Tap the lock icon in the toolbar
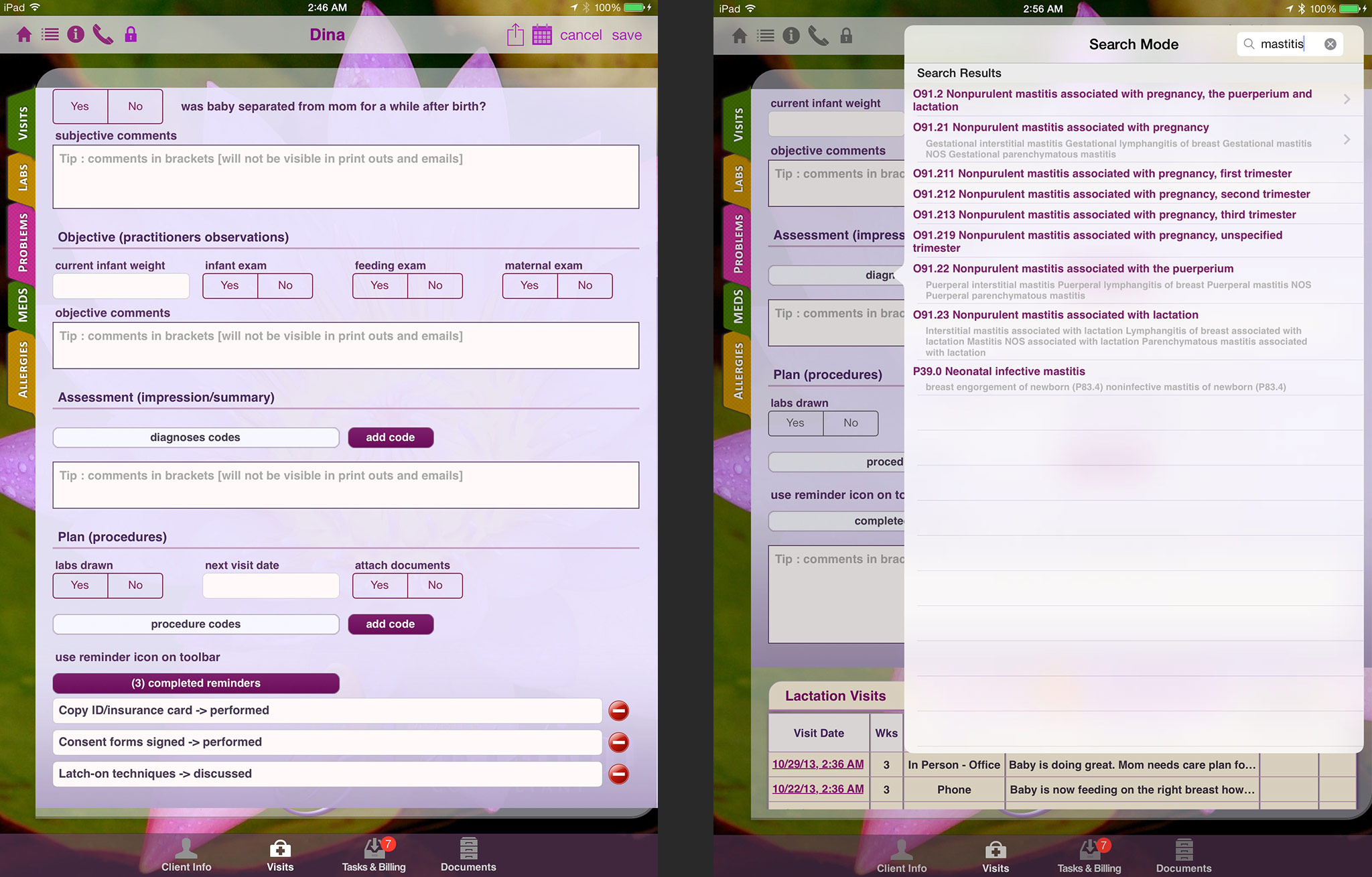The width and height of the screenshot is (1372, 877). (131, 35)
